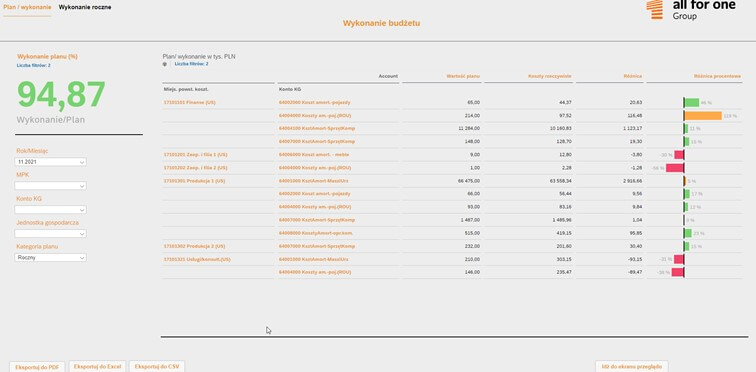Open the Rok/Miesiąc dropdown showing 11 2021
This screenshot has height=372, width=756.
[50, 162]
